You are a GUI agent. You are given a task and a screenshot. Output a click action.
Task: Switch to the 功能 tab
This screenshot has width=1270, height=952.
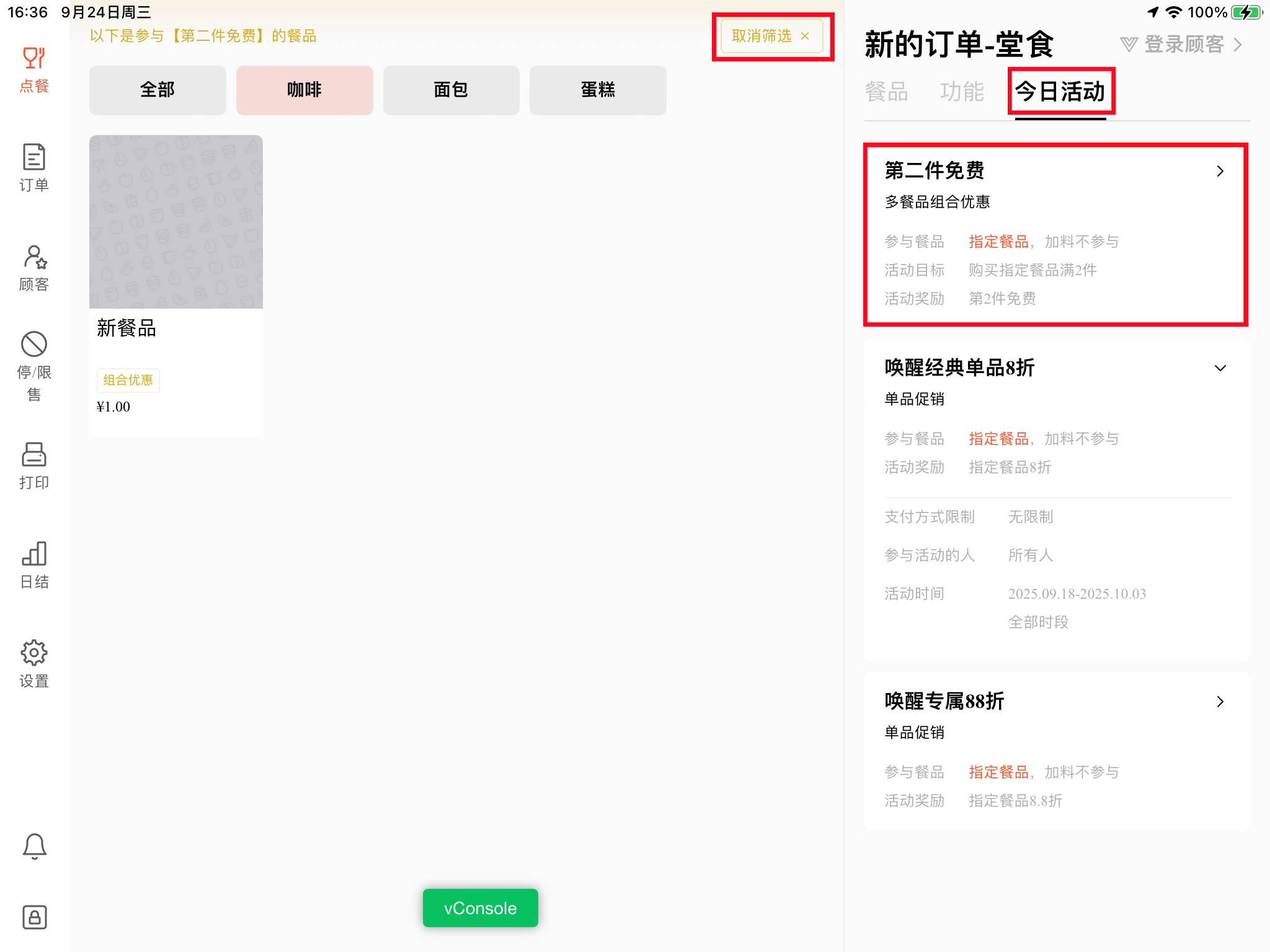coord(961,92)
